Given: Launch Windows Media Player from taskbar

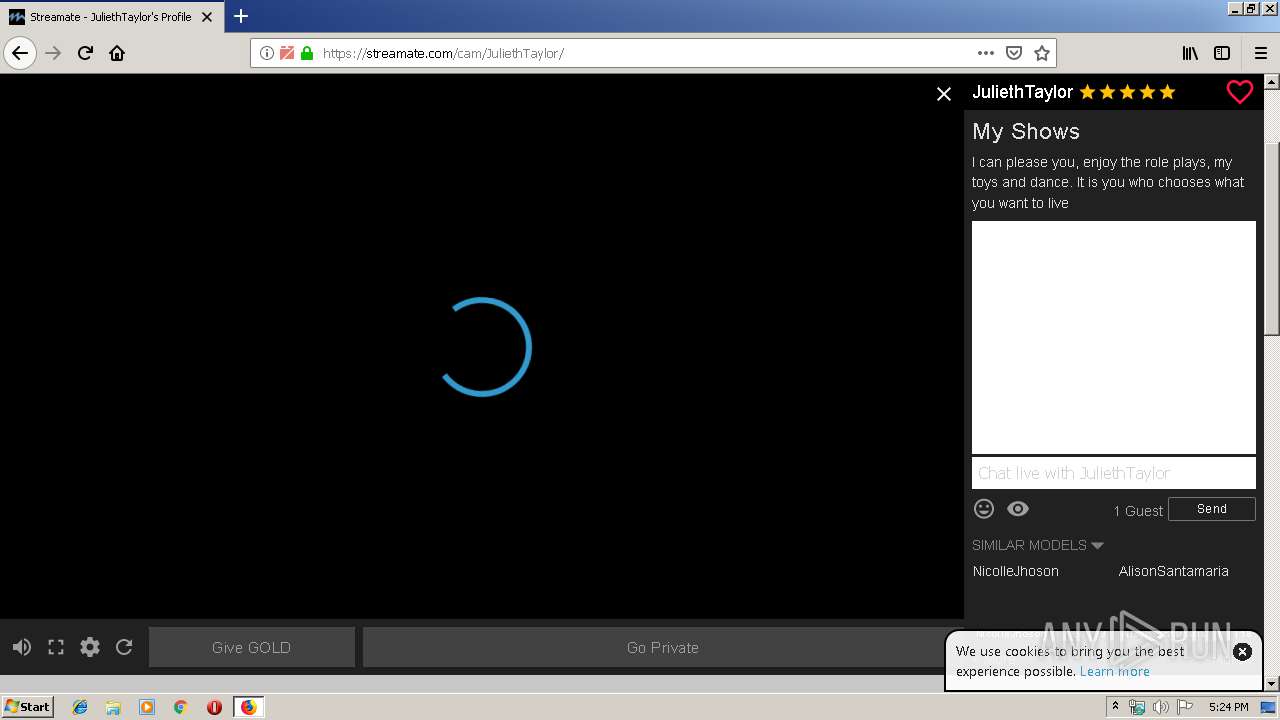Looking at the screenshot, I should tap(147, 707).
